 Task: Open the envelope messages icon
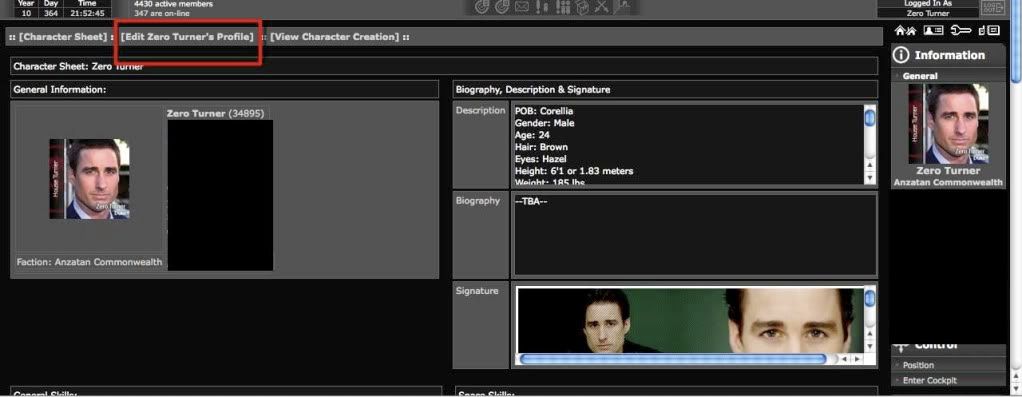521,7
